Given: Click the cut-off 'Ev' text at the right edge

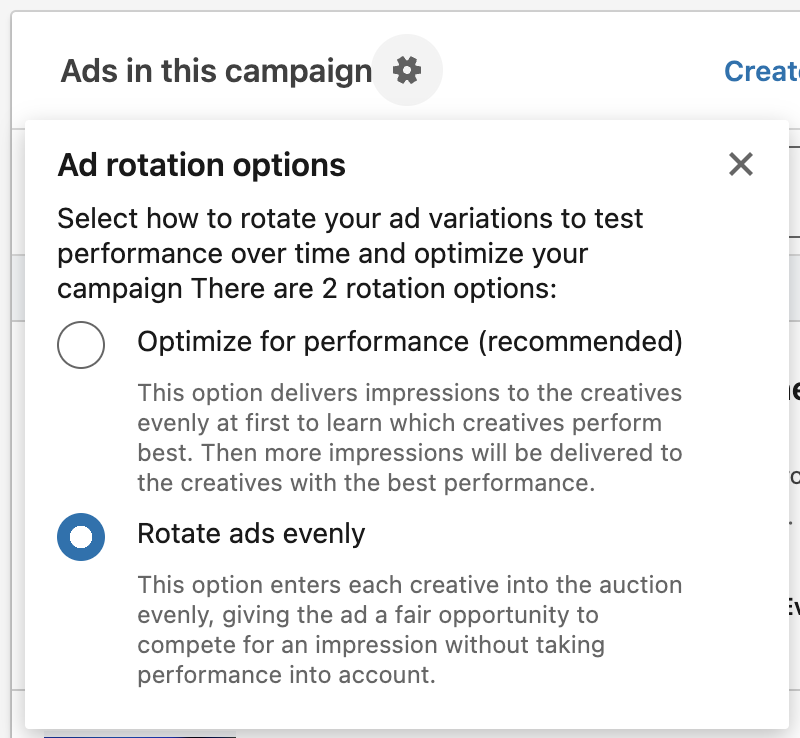Looking at the screenshot, I should click(794, 606).
